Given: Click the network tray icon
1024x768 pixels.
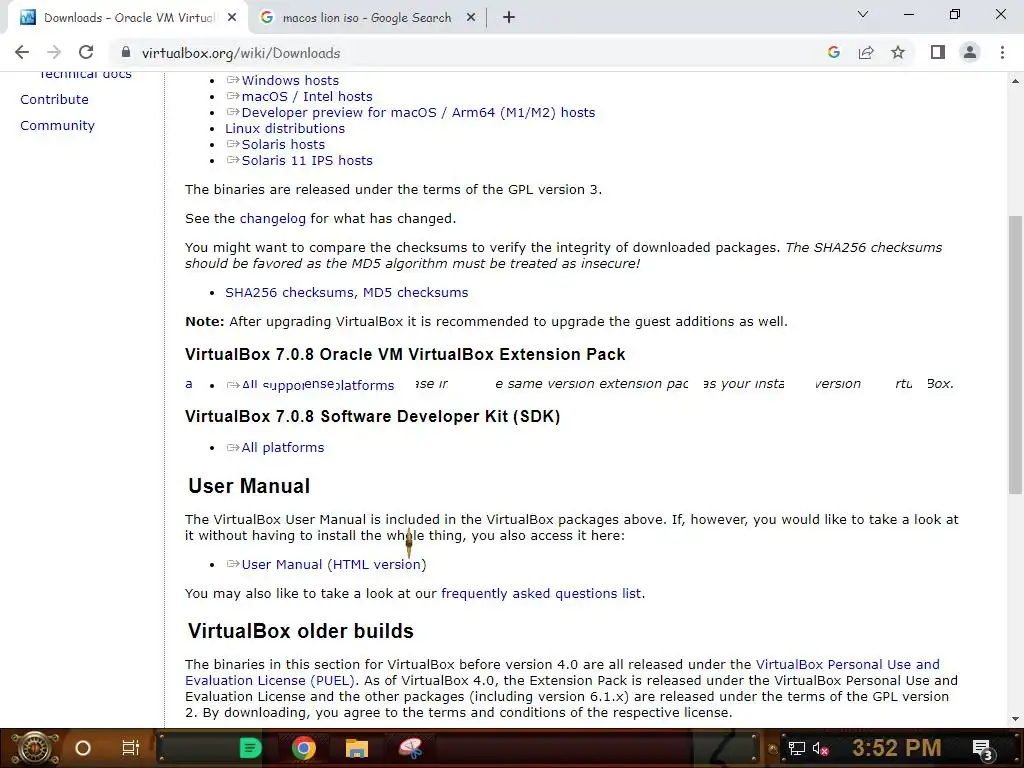Looking at the screenshot, I should (797, 748).
